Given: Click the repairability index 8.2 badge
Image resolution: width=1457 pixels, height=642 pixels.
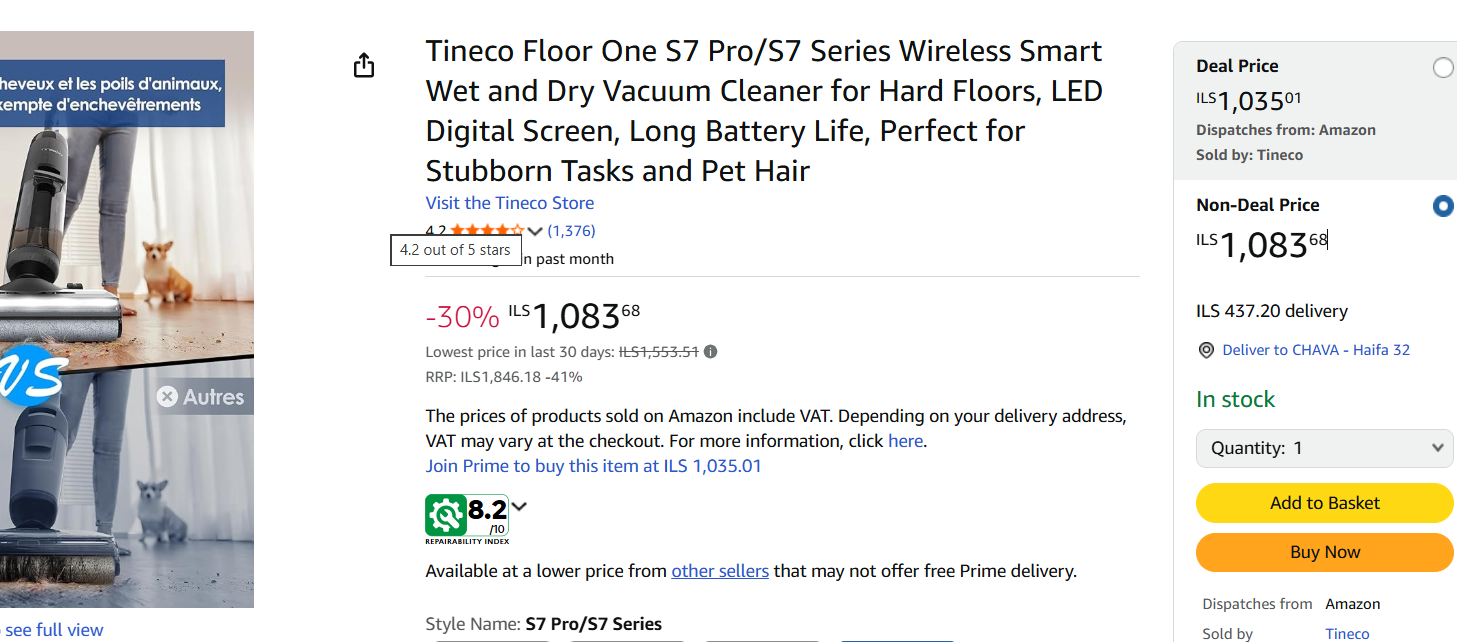Looking at the screenshot, I should (467, 516).
